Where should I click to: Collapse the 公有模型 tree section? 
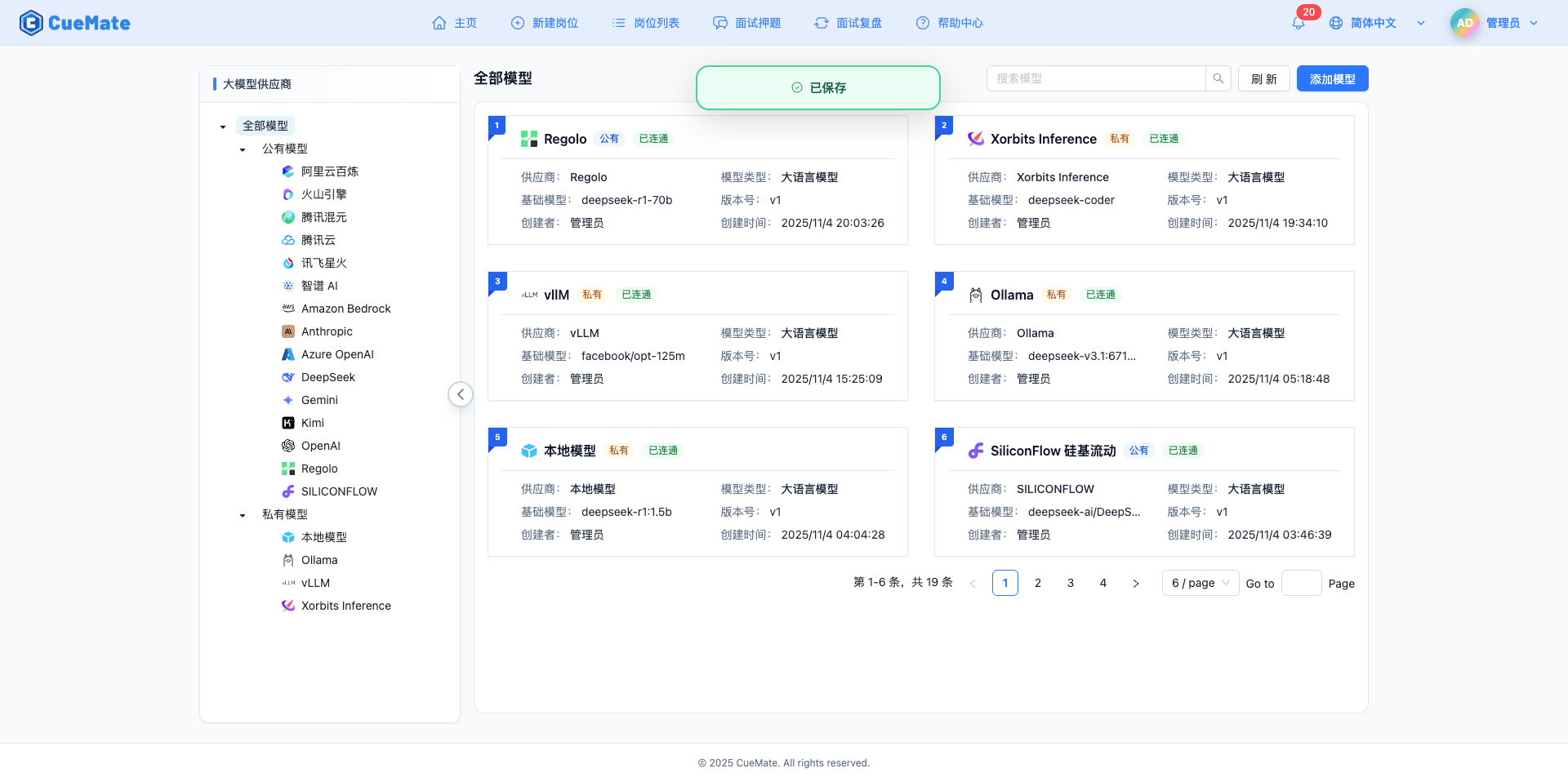pyautogui.click(x=242, y=149)
